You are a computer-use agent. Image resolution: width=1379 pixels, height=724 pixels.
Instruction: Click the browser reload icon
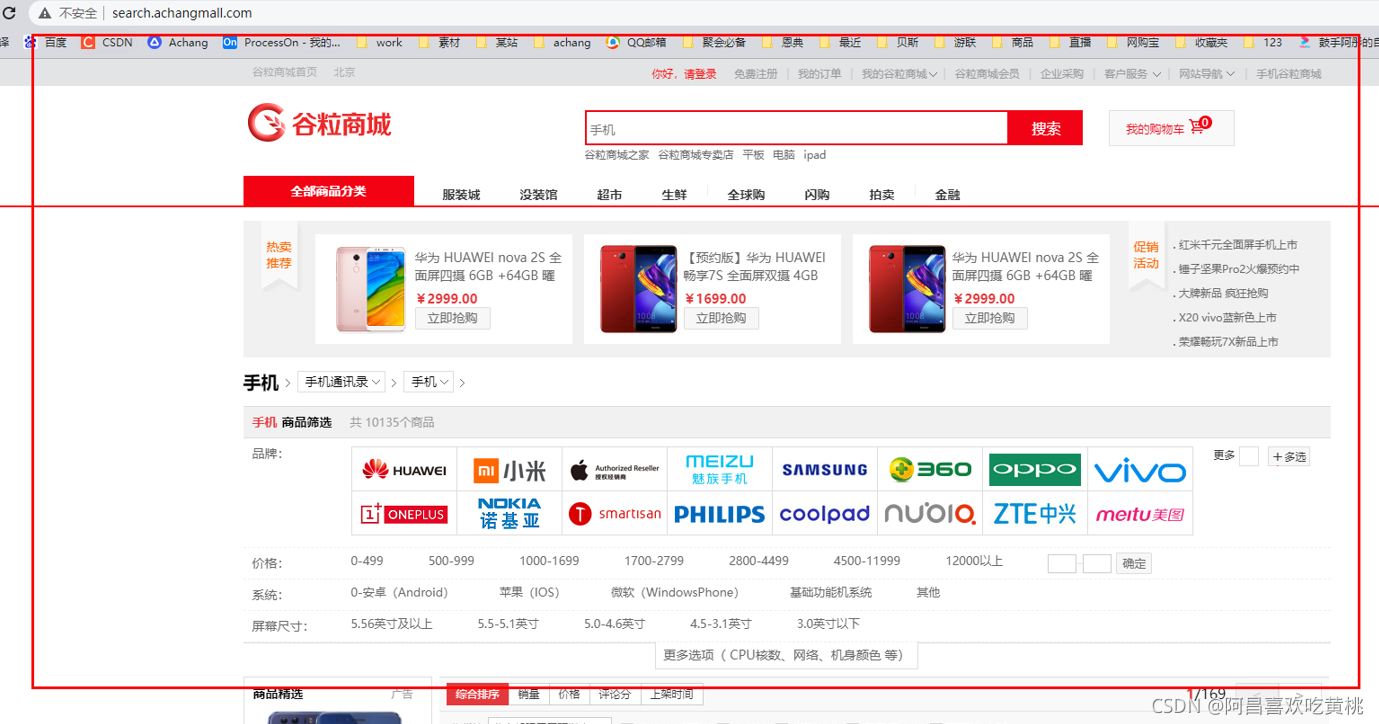(11, 13)
